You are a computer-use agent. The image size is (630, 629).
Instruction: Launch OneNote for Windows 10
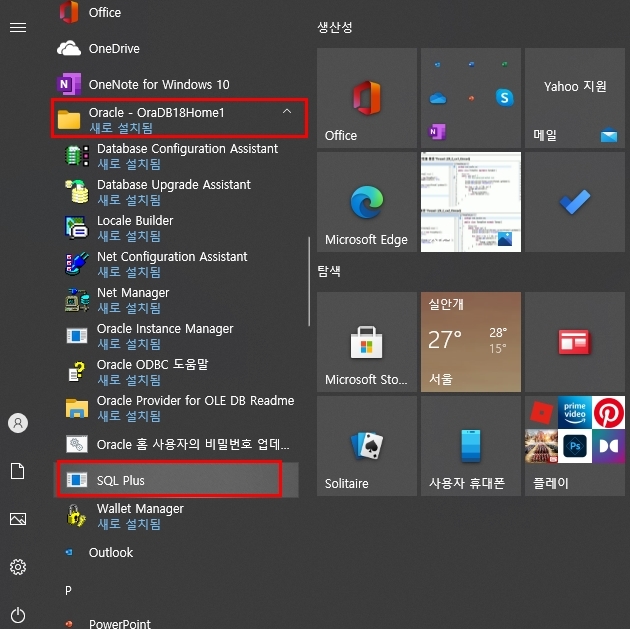point(176,84)
